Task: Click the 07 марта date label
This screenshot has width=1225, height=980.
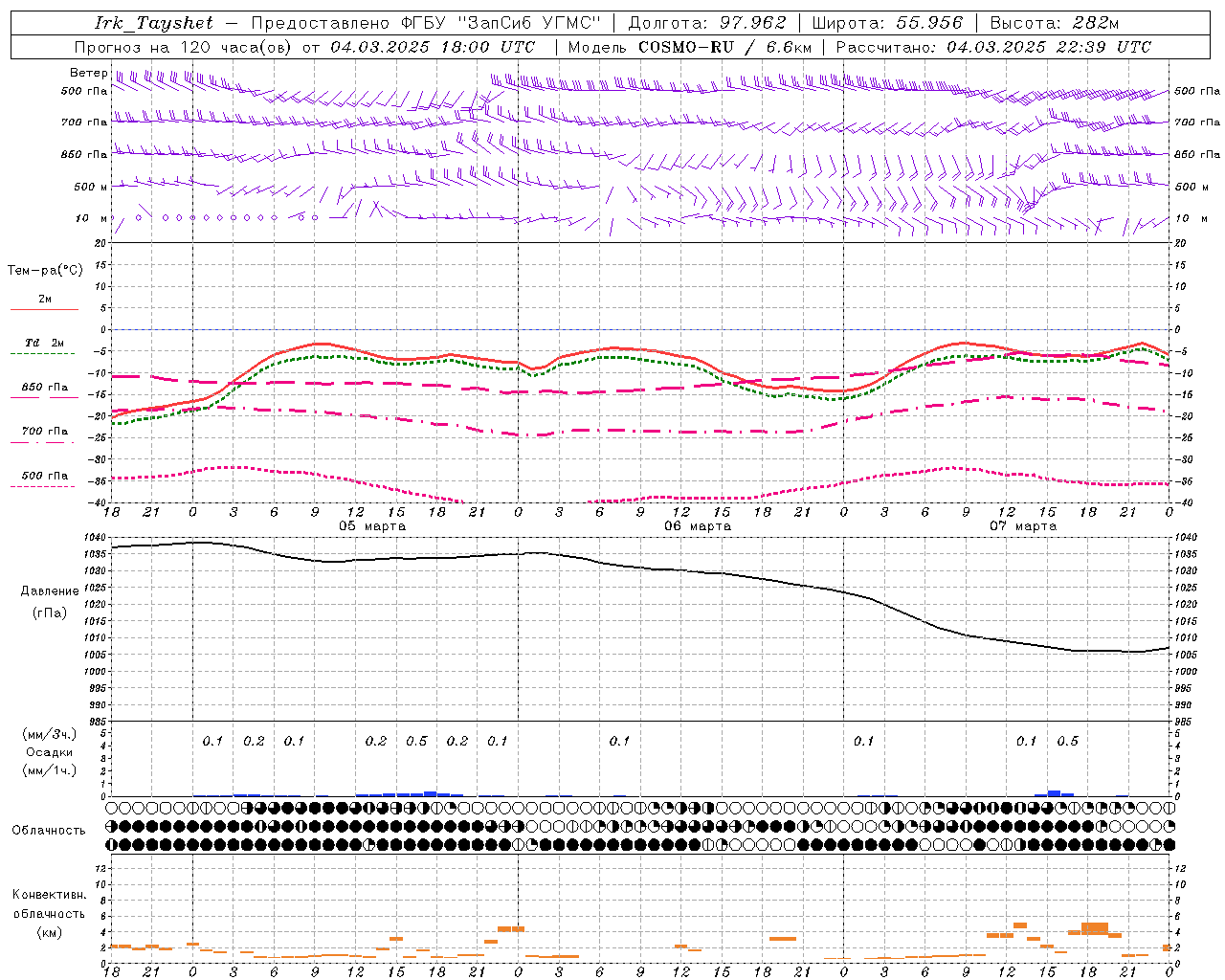Action: click(x=1023, y=526)
